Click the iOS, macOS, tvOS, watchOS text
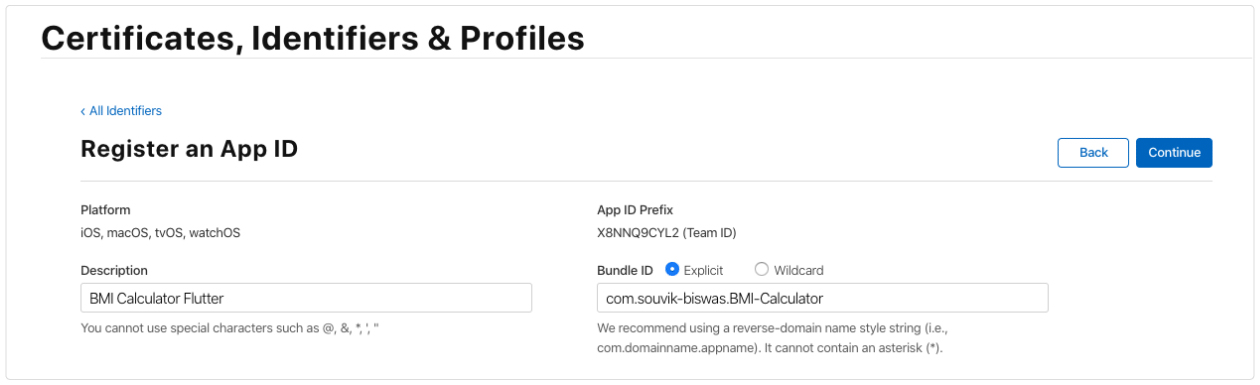Image resolution: width=1260 pixels, height=385 pixels. (x=160, y=233)
